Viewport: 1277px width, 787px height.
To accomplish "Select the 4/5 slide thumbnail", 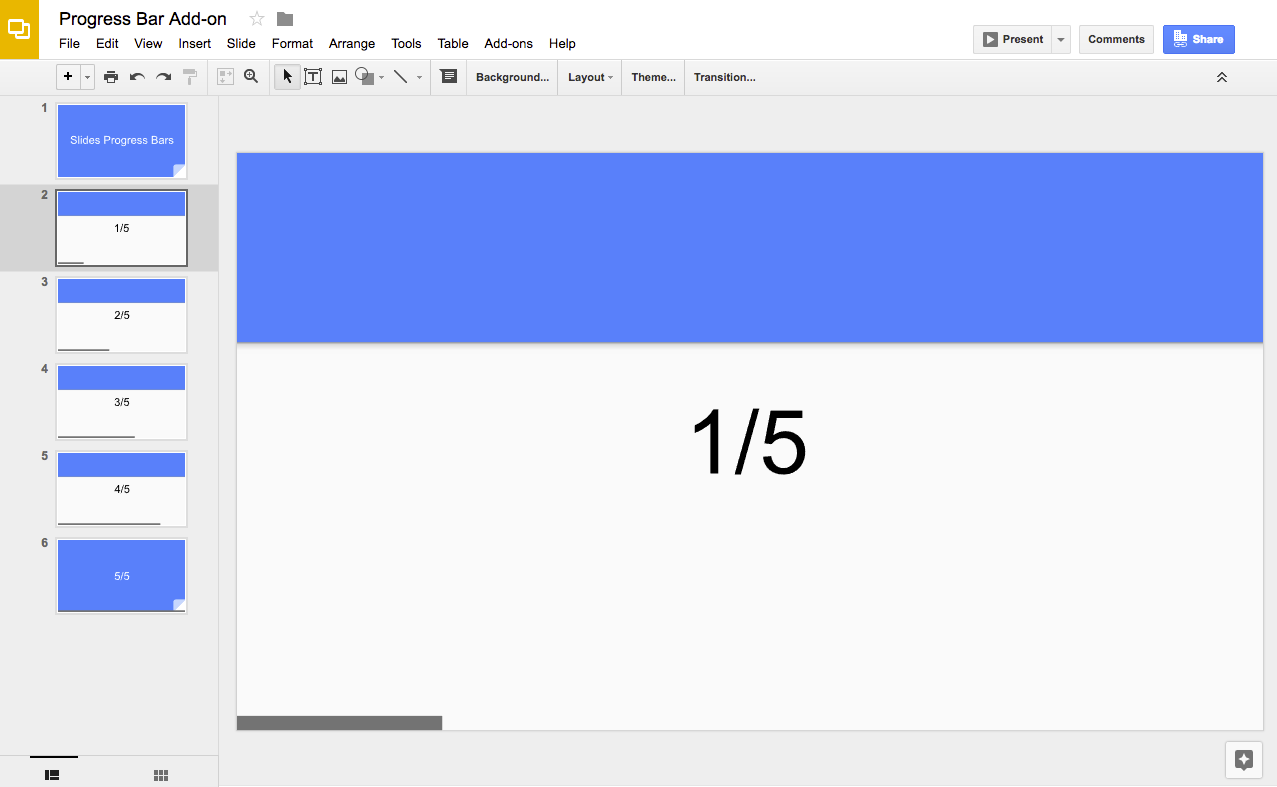I will click(x=121, y=488).
